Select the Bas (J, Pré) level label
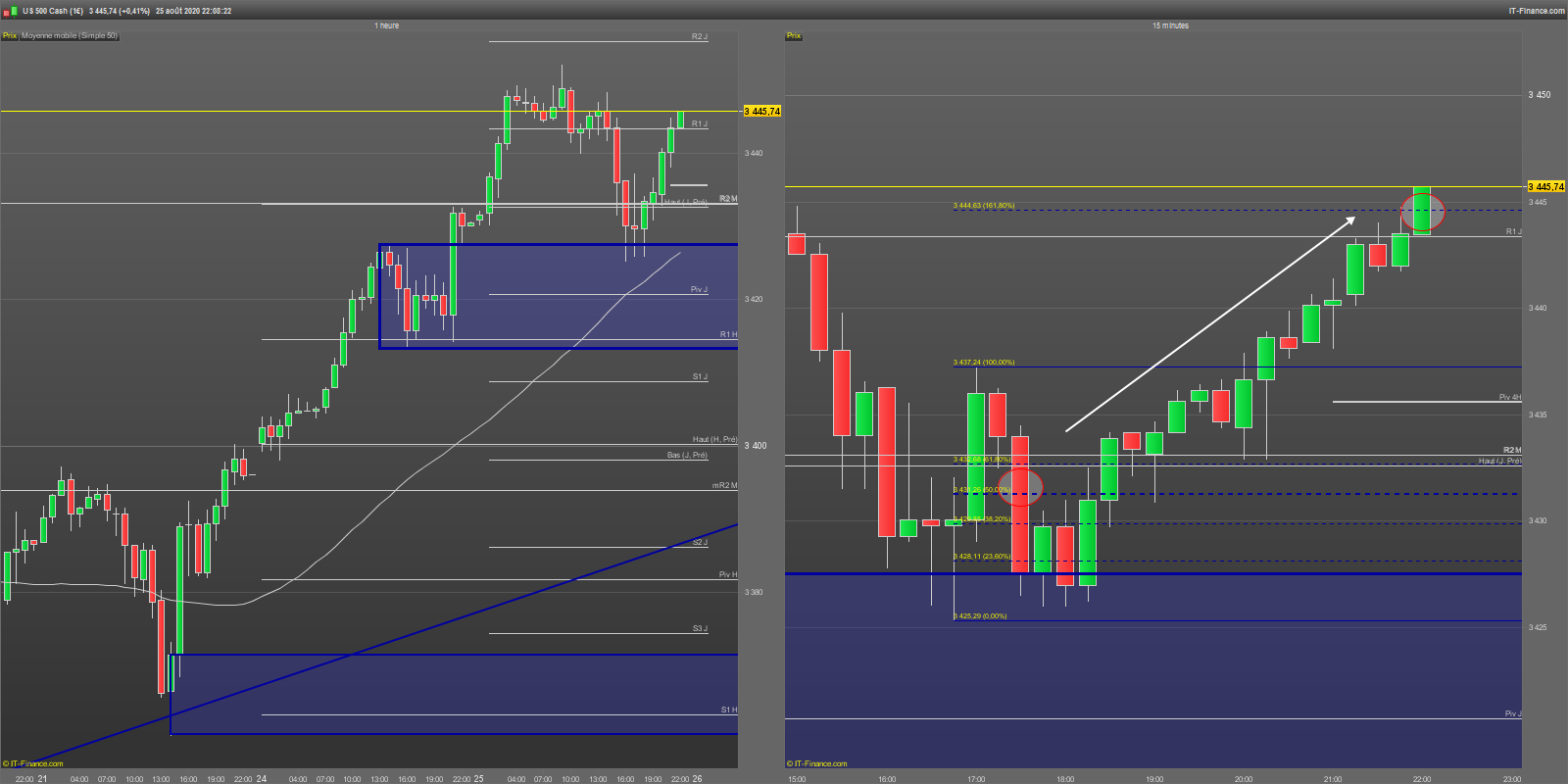Image resolution: width=1568 pixels, height=784 pixels. click(687, 456)
